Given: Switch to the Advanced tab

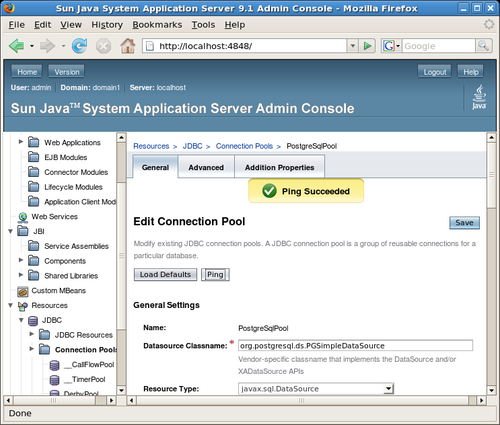Looking at the screenshot, I should [206, 167].
